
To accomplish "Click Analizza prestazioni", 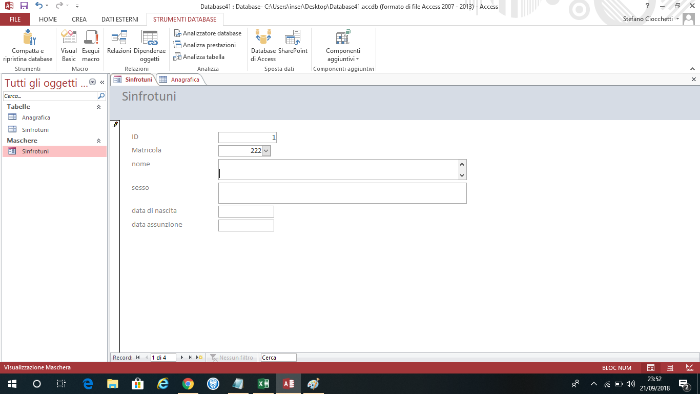I will coord(204,45).
